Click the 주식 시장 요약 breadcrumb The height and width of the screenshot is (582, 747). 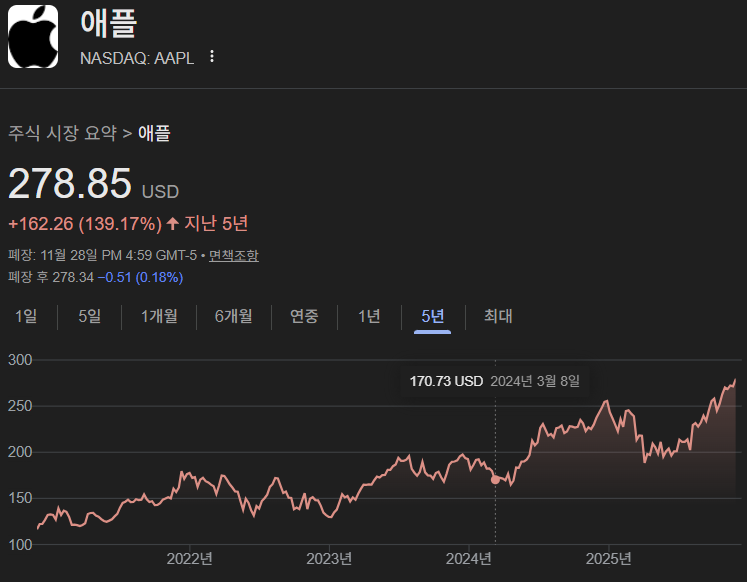(x=62, y=133)
